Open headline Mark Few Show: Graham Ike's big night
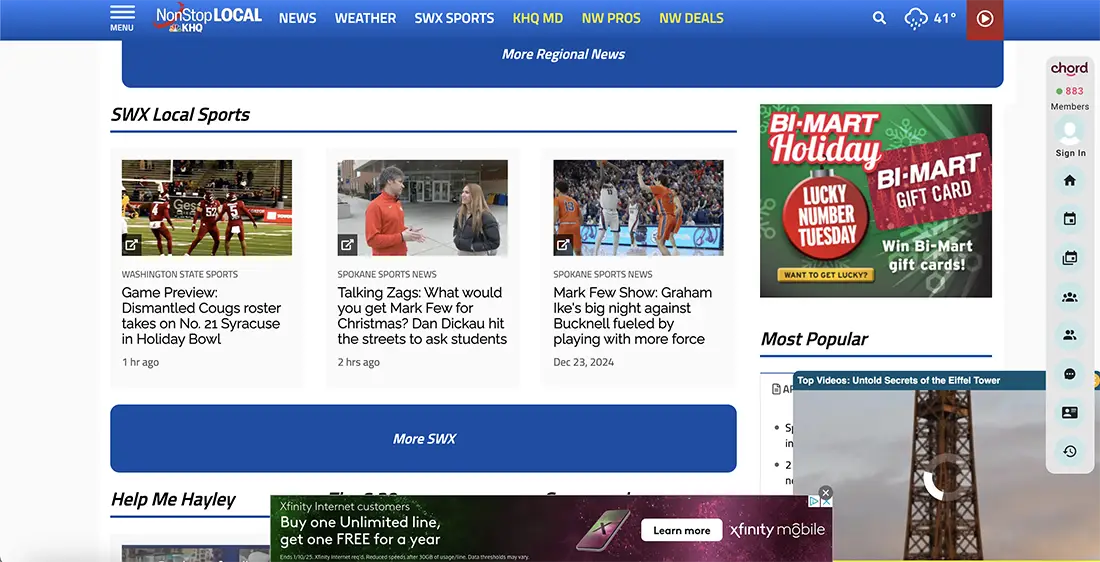Screen dimensions: 1100x562 point(633,316)
